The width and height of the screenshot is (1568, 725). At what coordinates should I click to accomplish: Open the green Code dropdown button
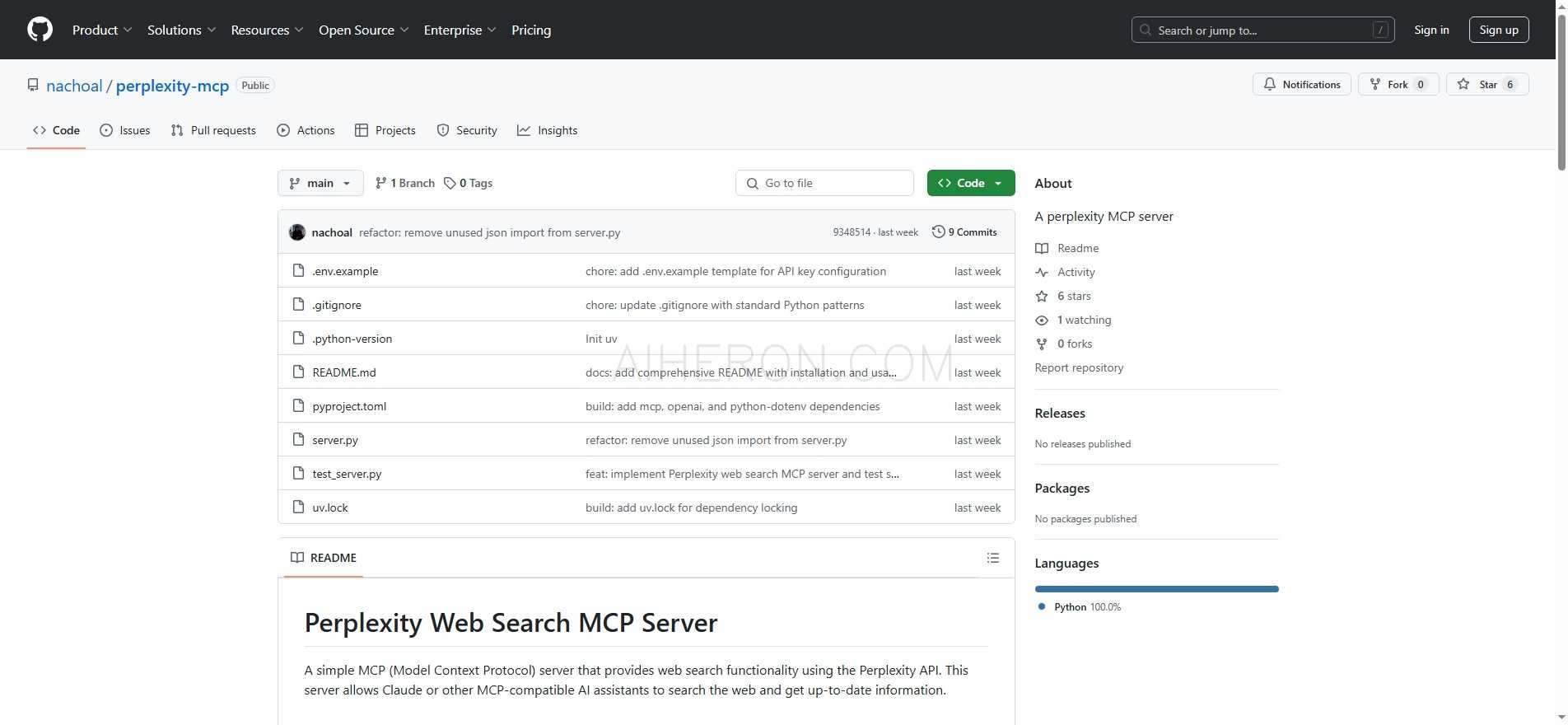[971, 183]
